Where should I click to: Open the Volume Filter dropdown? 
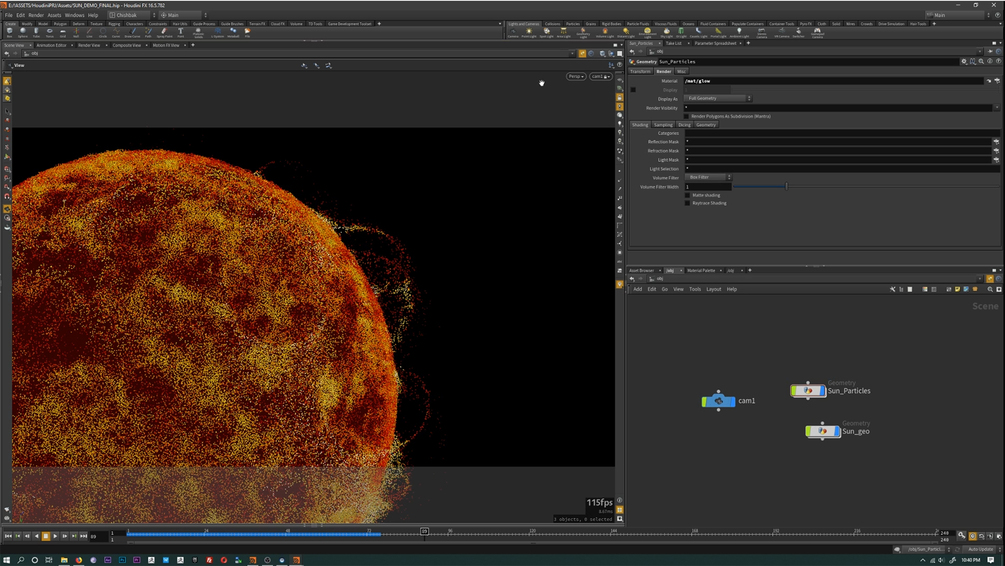(x=709, y=177)
